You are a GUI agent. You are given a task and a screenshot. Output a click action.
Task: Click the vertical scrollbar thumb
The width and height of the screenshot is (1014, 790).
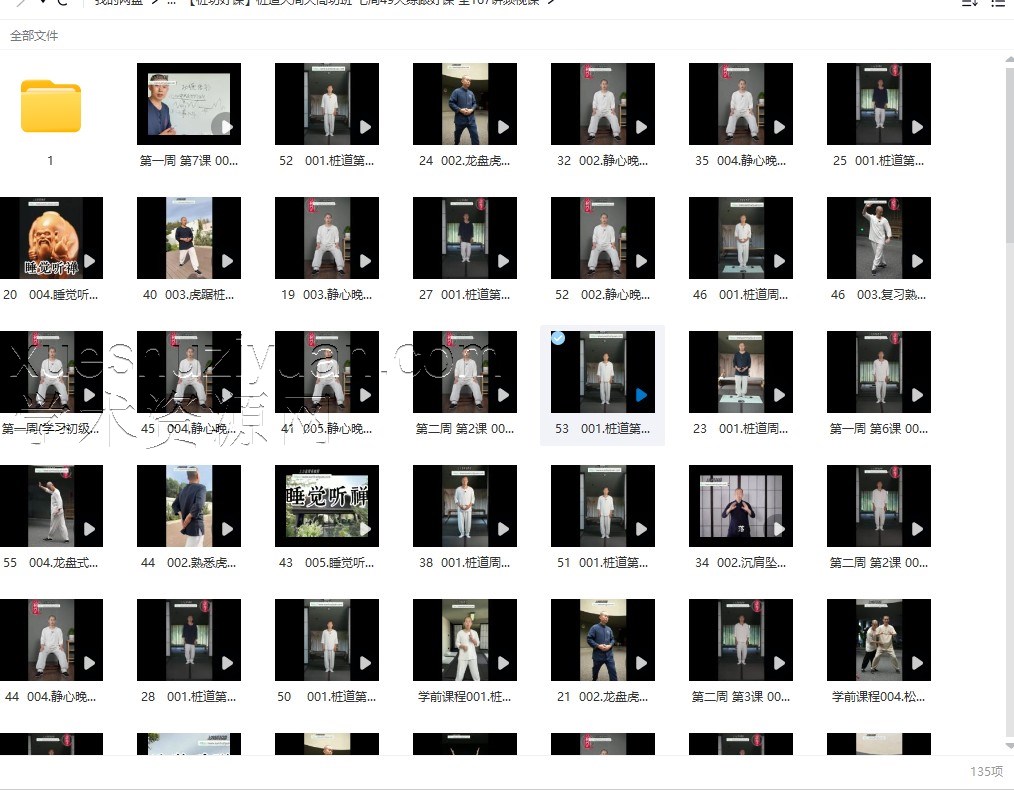coord(1008,400)
